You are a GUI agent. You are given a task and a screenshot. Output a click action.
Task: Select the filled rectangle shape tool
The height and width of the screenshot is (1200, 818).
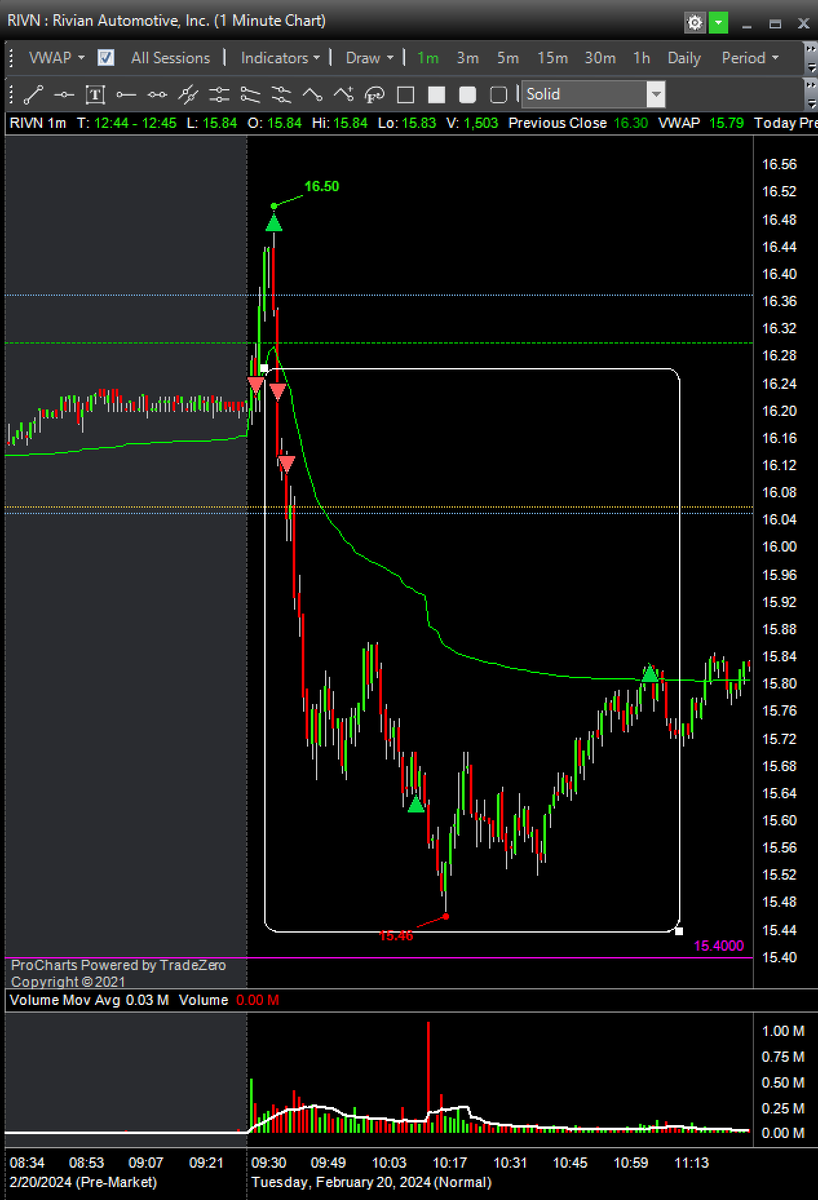point(436,95)
